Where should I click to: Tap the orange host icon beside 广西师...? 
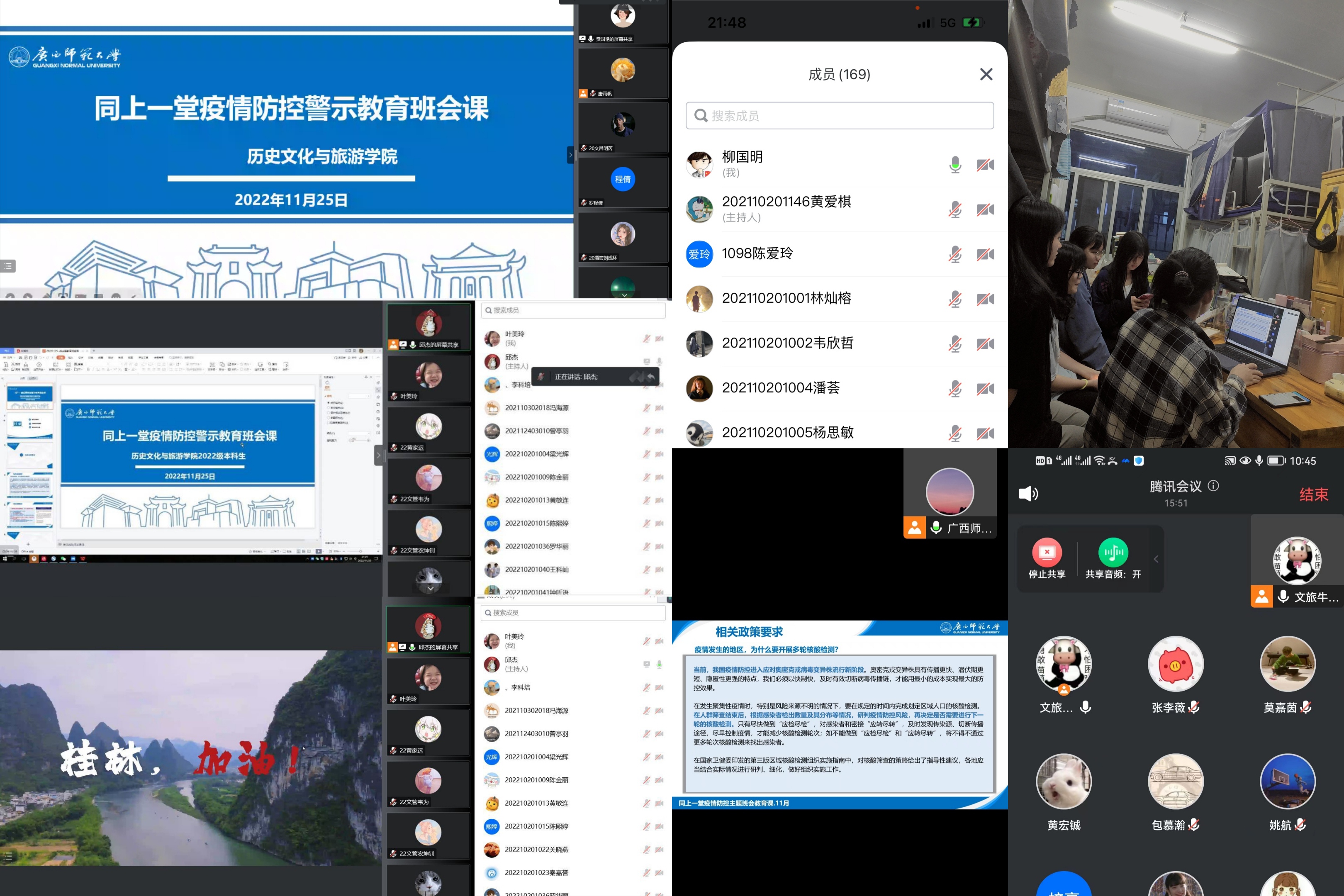coord(914,528)
